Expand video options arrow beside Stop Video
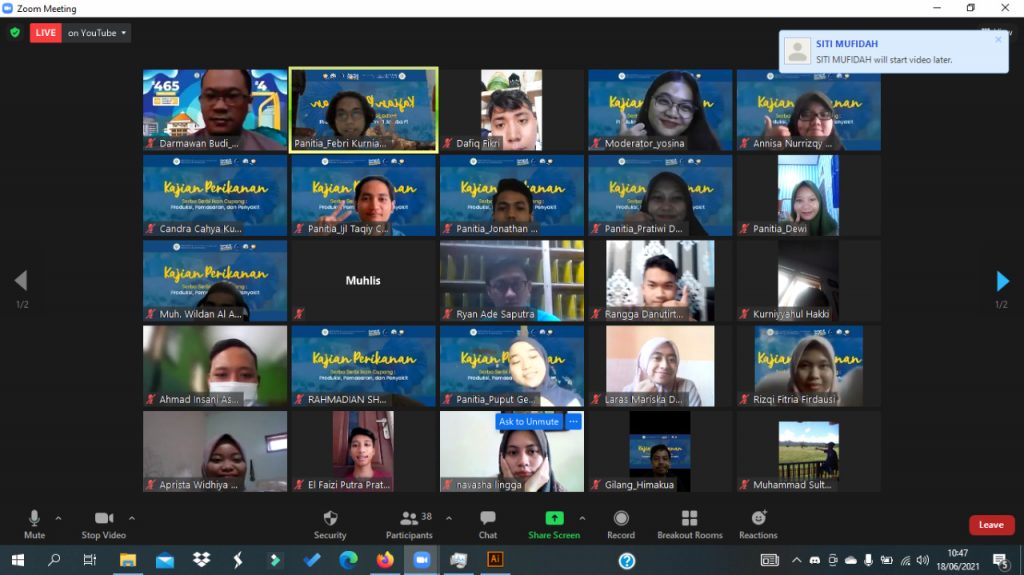 pos(132,518)
